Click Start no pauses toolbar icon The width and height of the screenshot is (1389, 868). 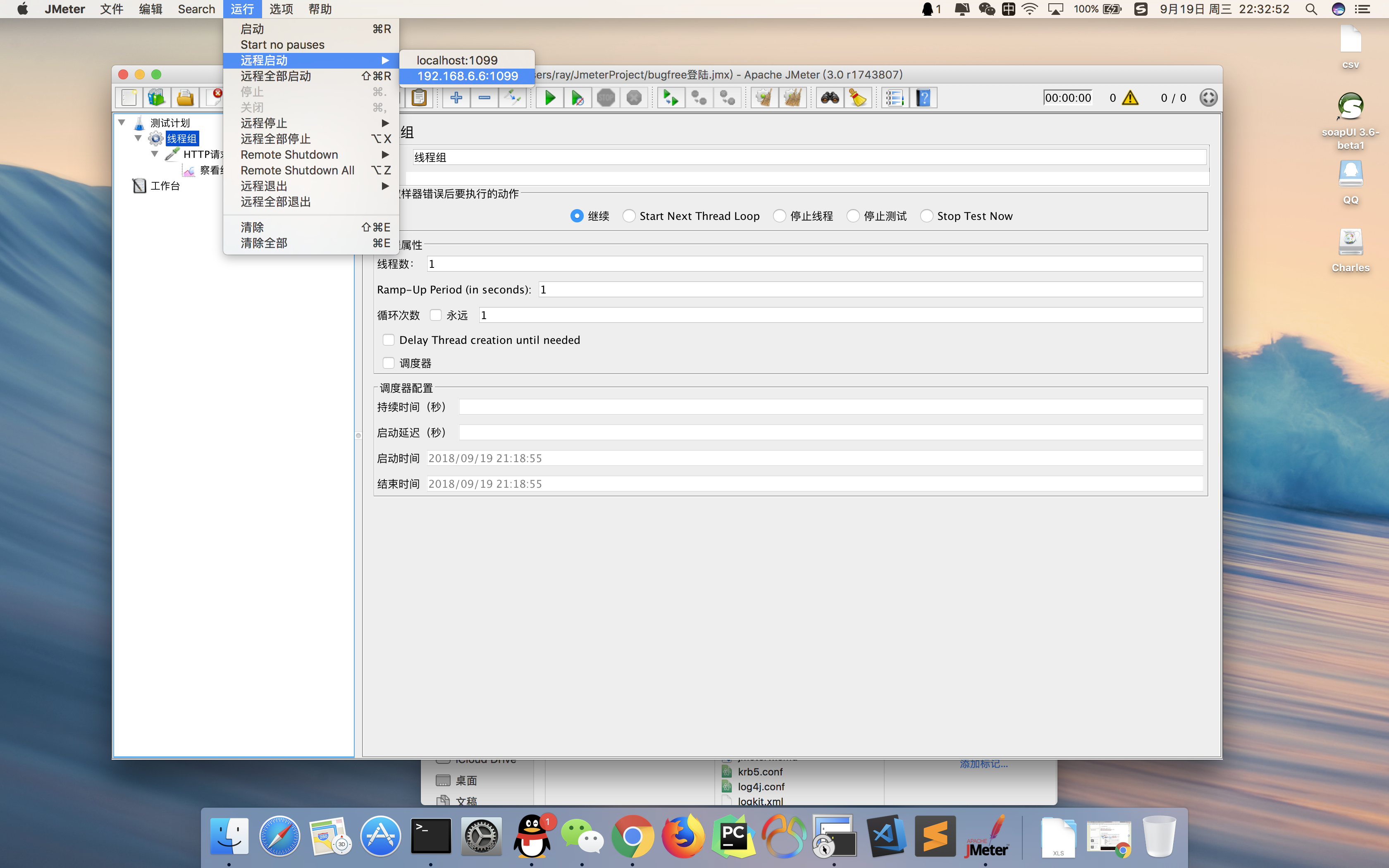pyautogui.click(x=578, y=98)
